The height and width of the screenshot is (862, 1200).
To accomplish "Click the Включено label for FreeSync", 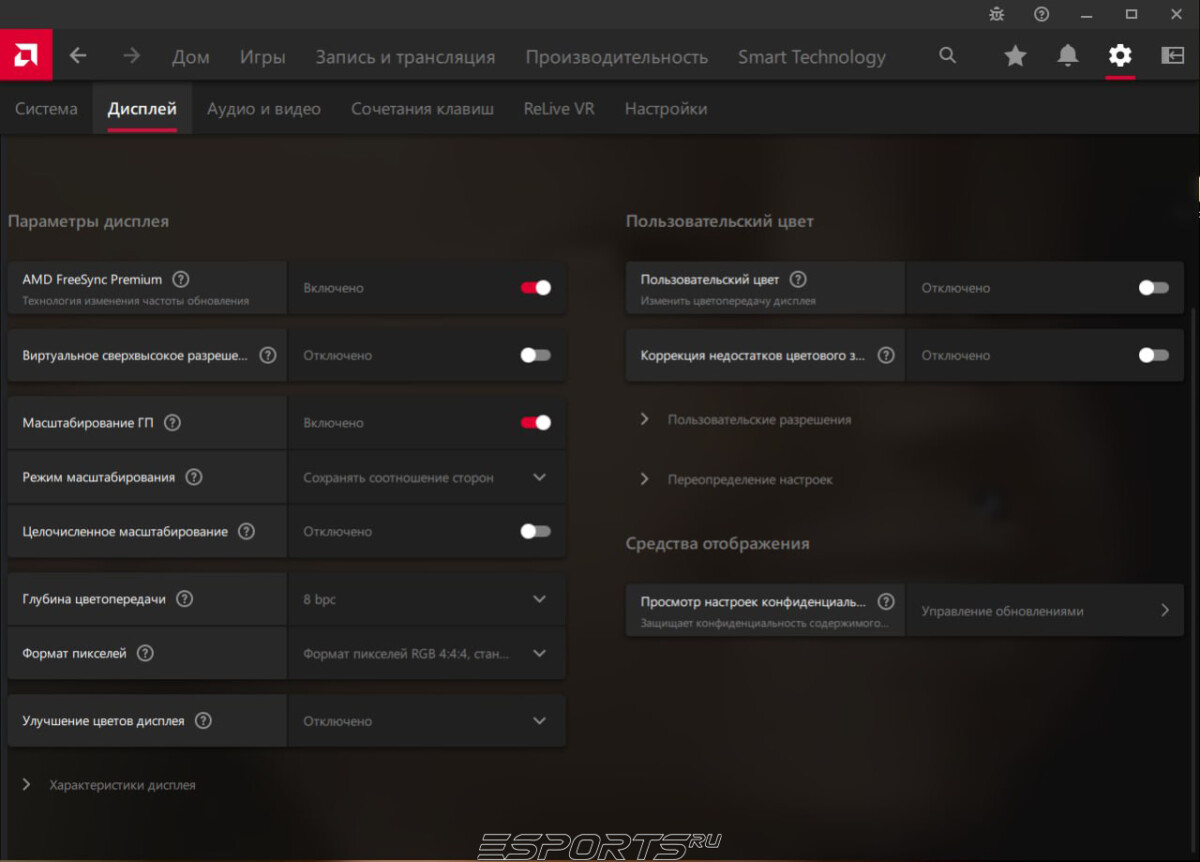I will [333, 288].
